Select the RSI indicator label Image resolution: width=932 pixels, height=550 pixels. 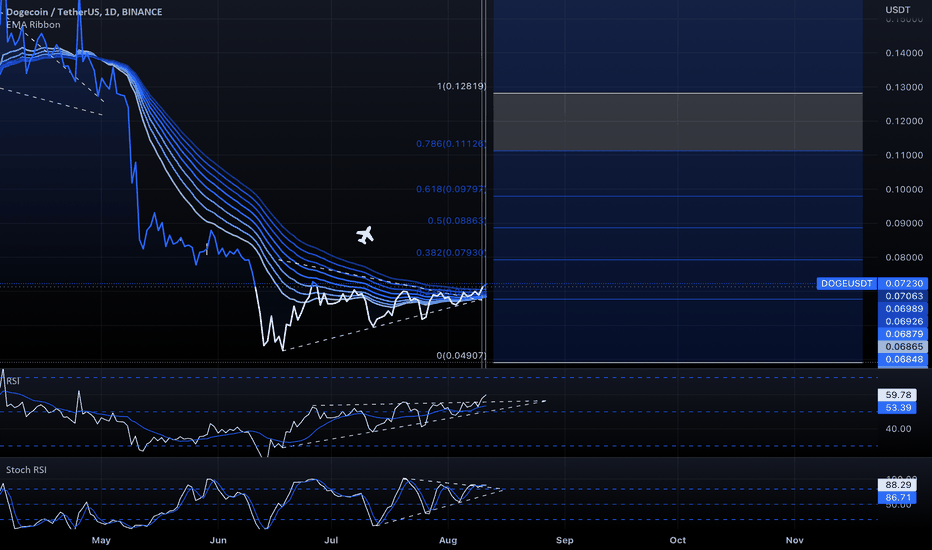coord(13,381)
